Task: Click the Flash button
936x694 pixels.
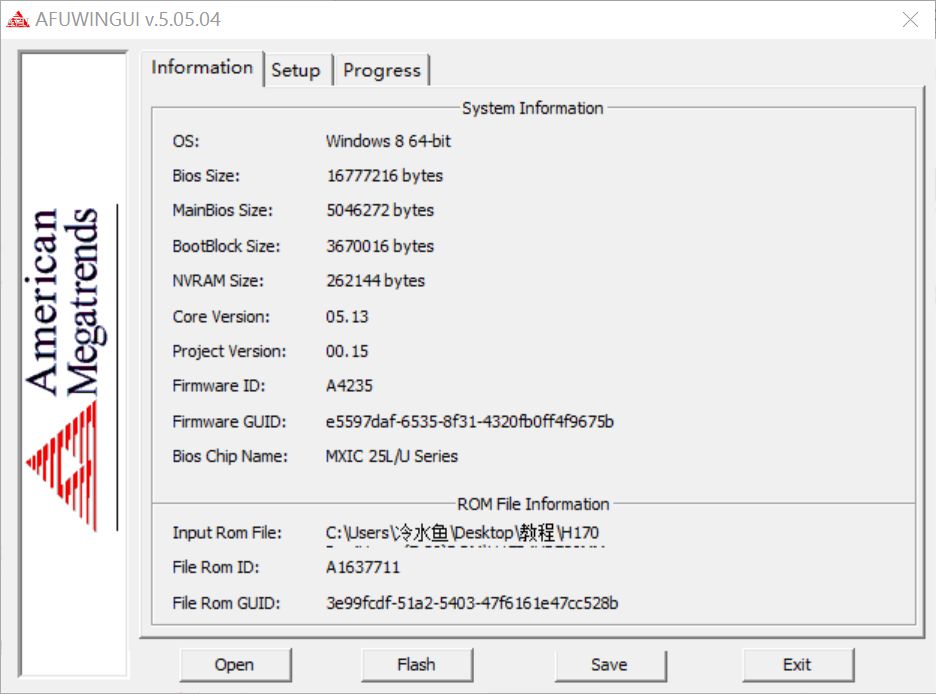Action: coord(417,665)
